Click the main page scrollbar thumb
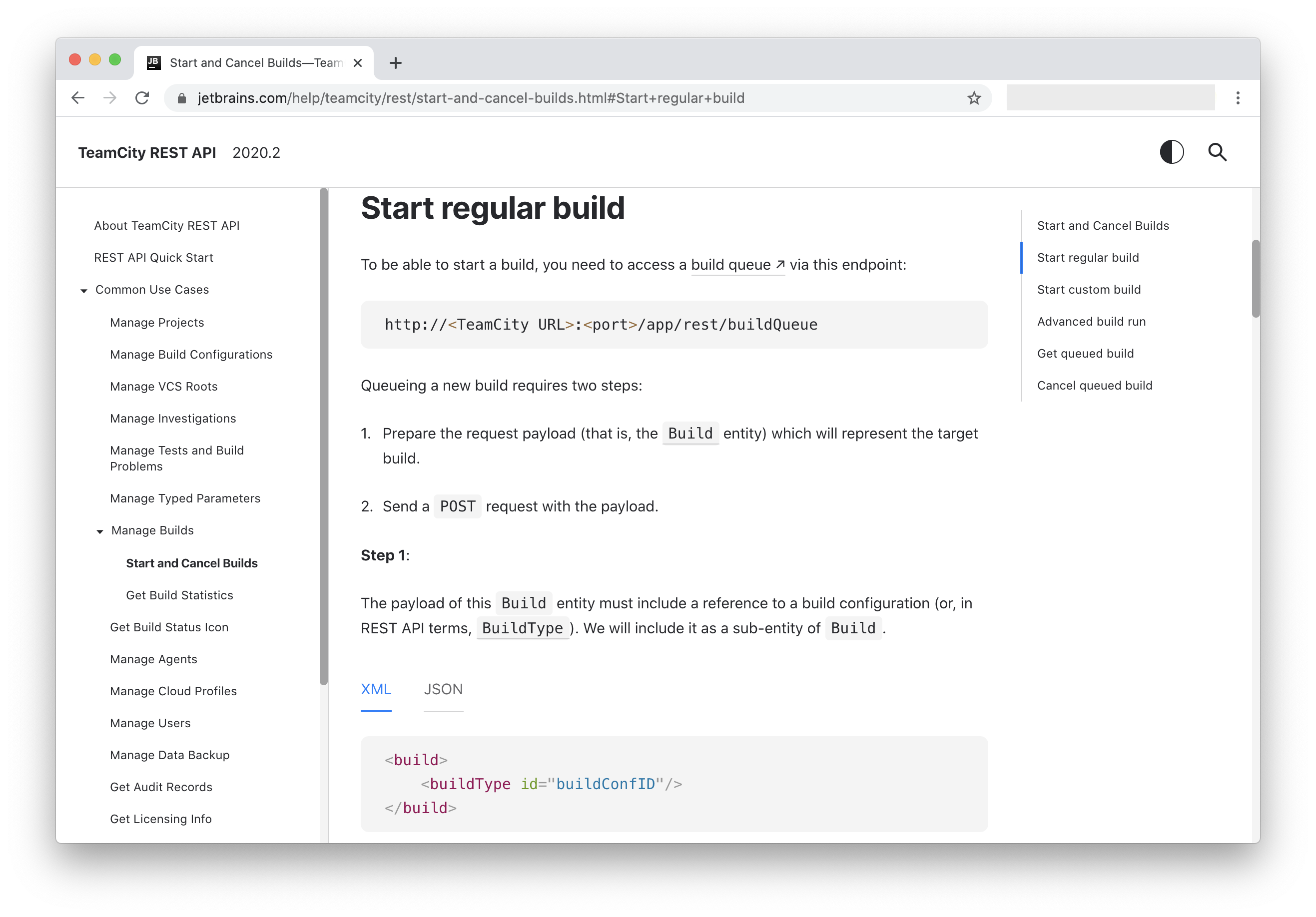1316x917 pixels. (x=1256, y=279)
